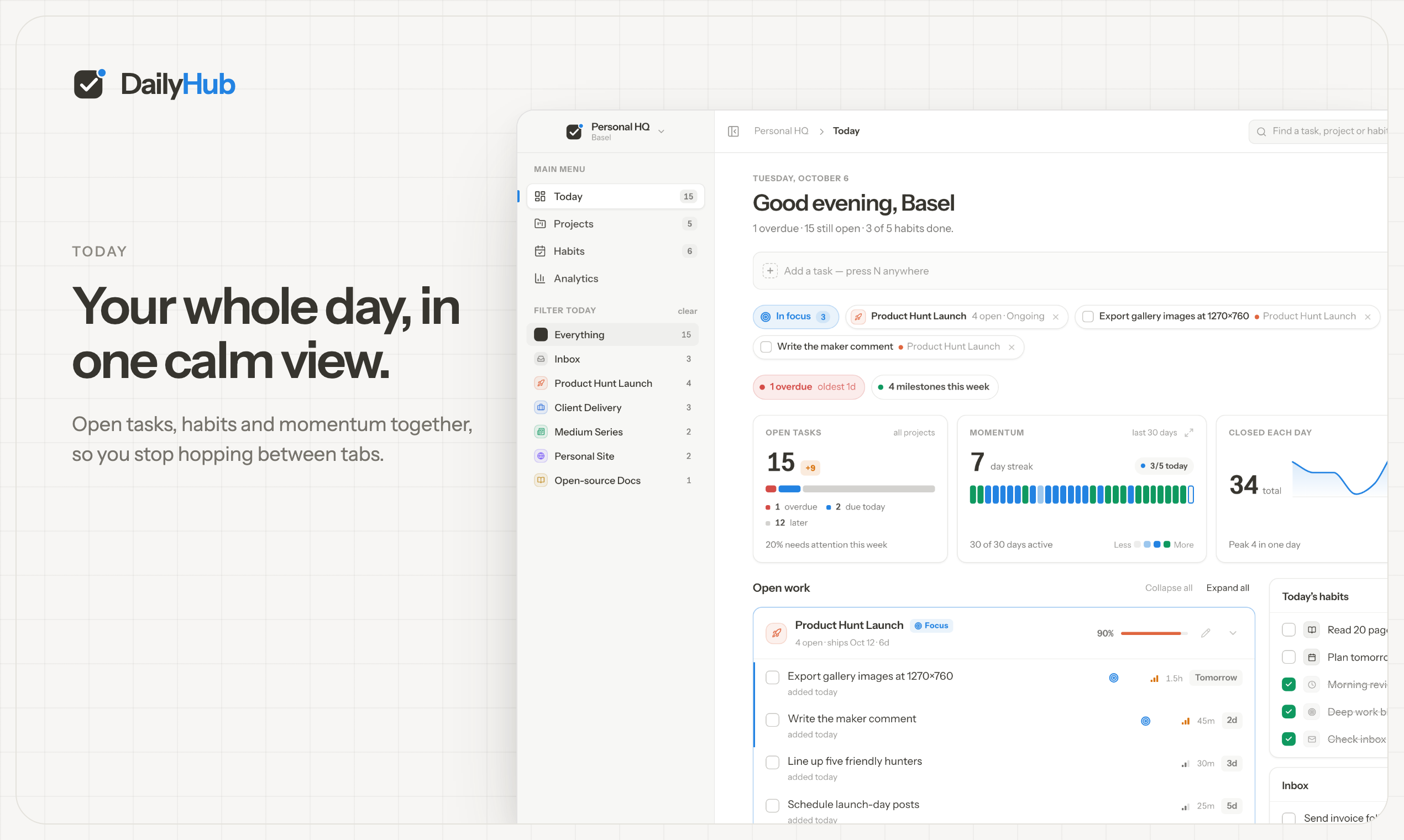Click the Personal HQ breadcrumb link
Screen dimensions: 1404x840
(x=780, y=132)
